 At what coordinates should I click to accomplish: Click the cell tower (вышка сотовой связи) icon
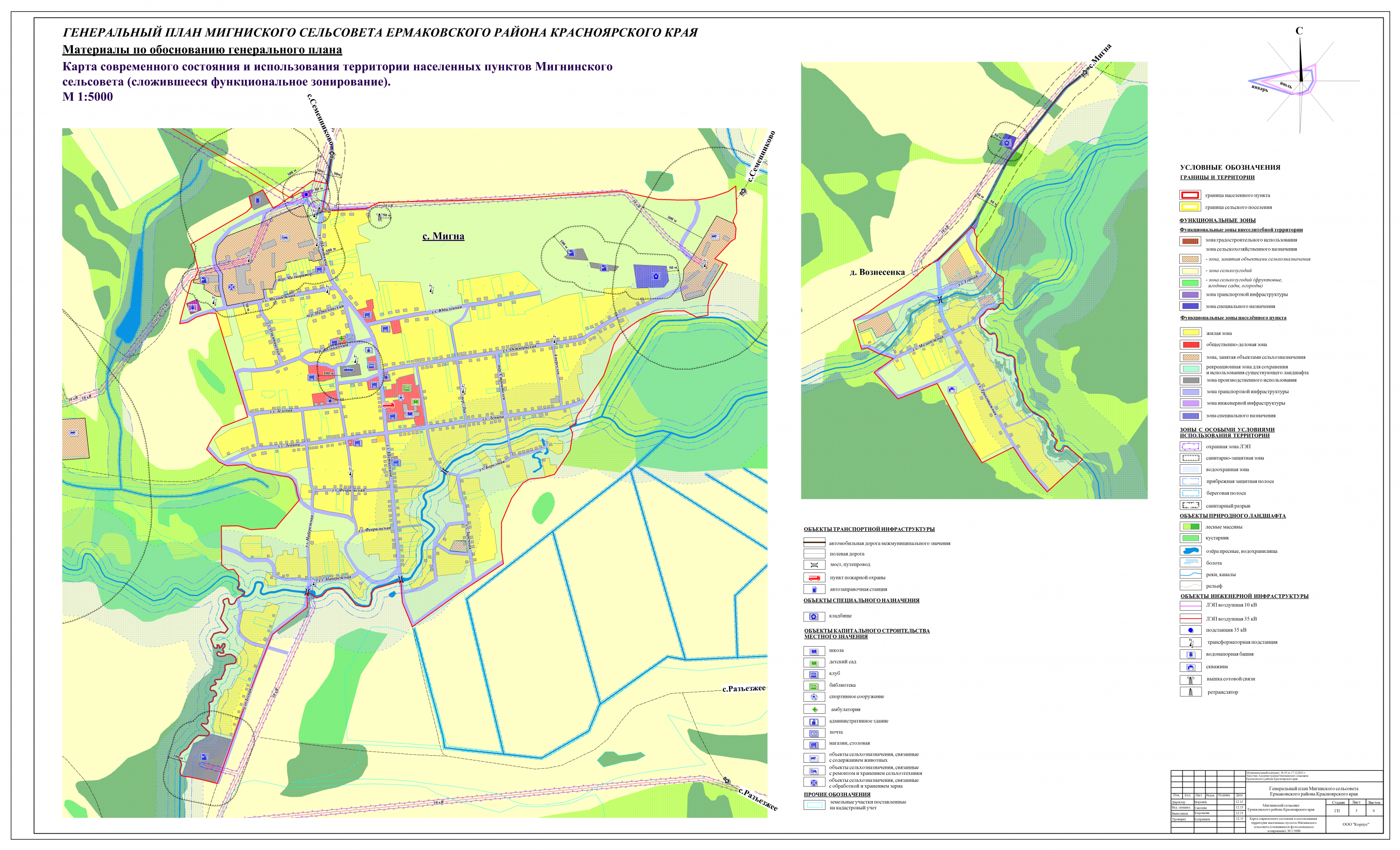point(1190,680)
